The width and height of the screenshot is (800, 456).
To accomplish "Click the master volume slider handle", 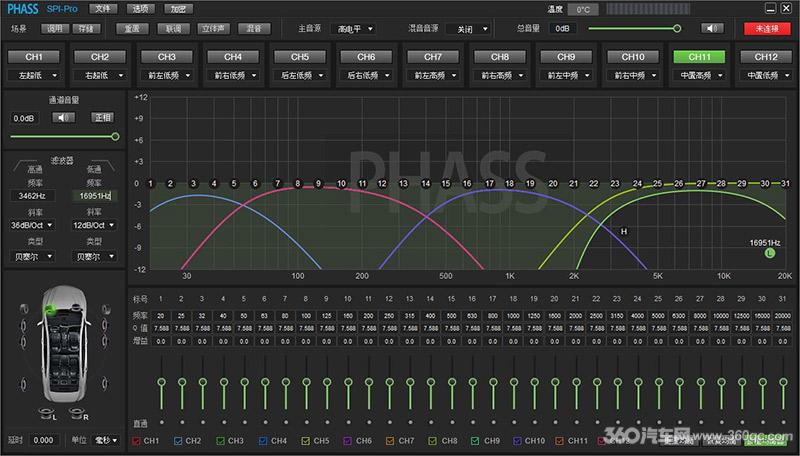I will tap(677, 29).
